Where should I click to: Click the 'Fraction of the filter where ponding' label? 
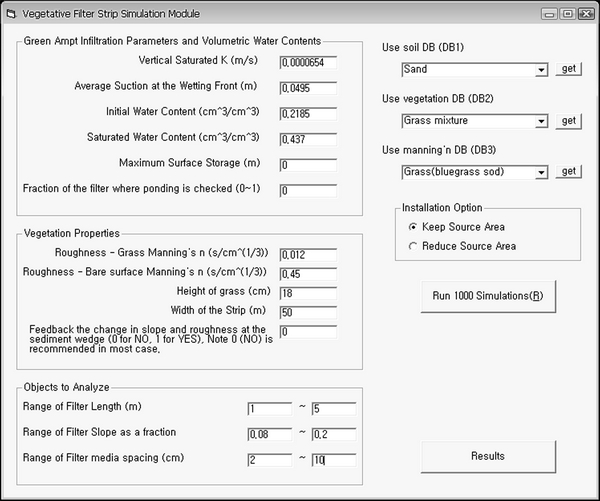point(141,189)
